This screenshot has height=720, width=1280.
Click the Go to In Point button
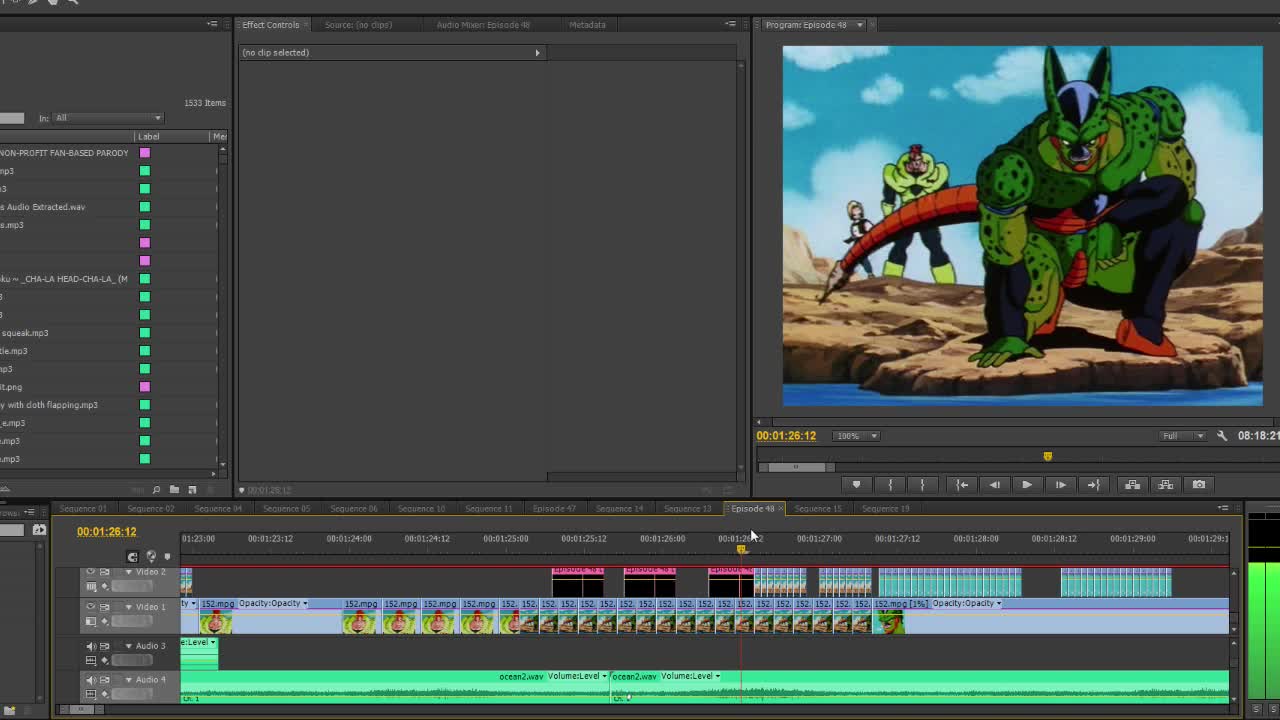[962, 485]
